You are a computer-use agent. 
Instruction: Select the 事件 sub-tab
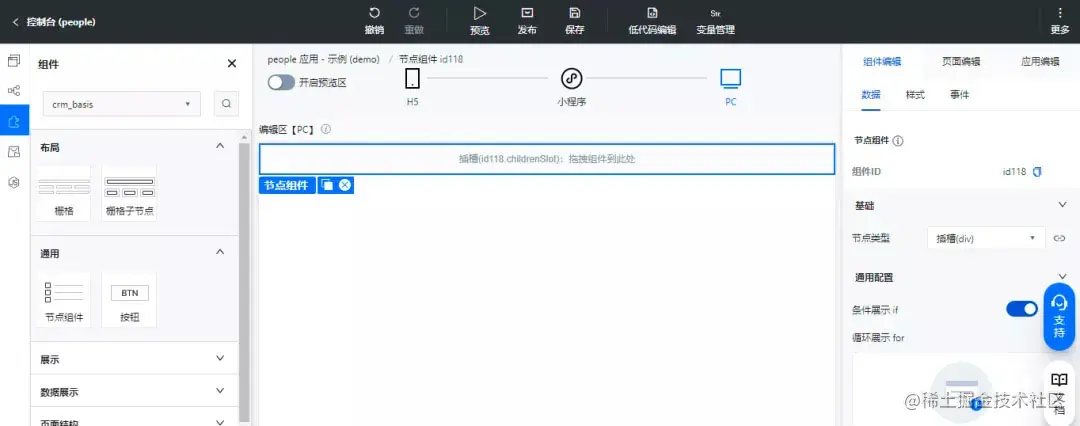(959, 95)
